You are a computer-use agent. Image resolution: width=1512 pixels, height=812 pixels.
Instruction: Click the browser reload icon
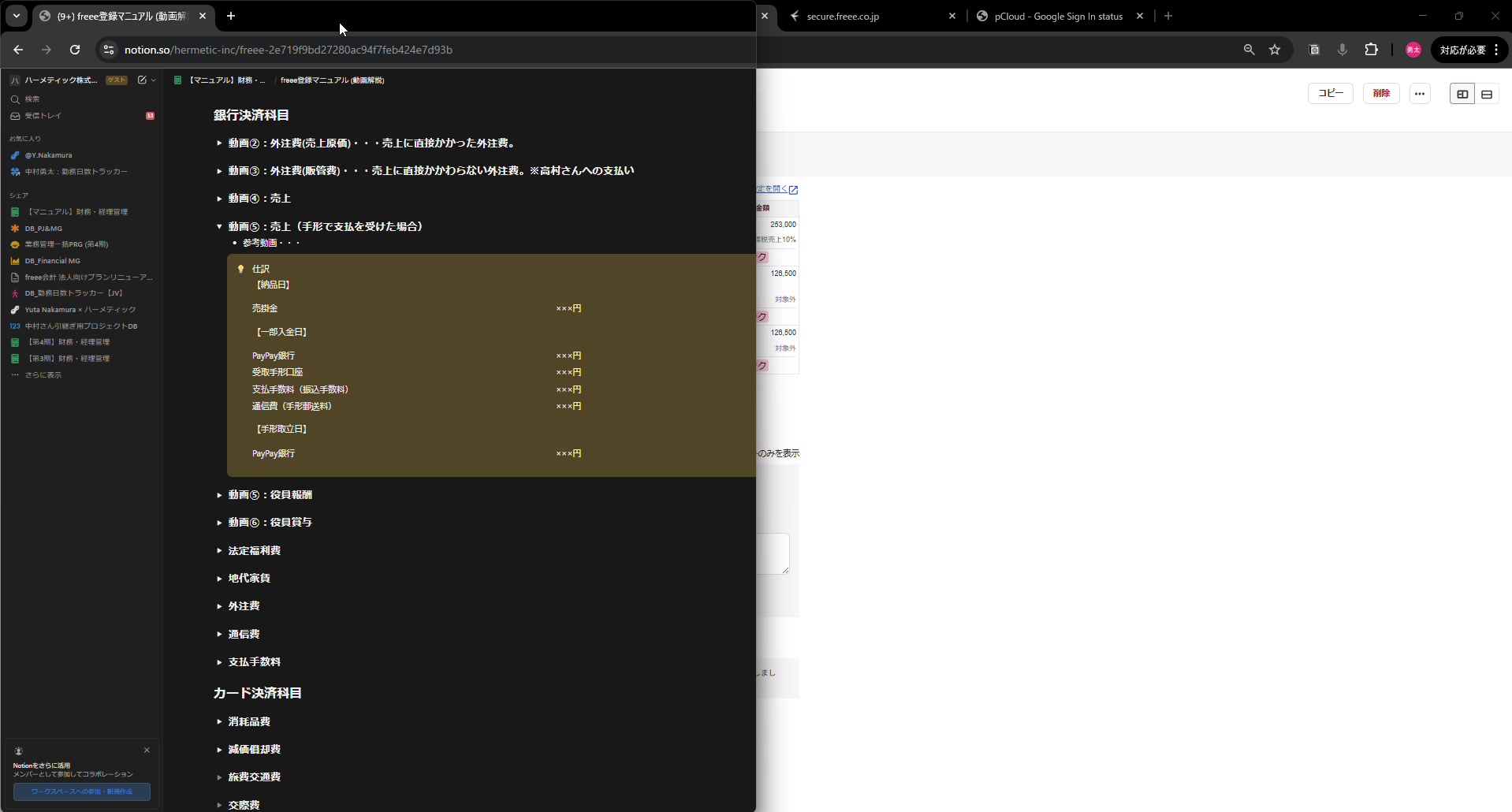click(75, 50)
